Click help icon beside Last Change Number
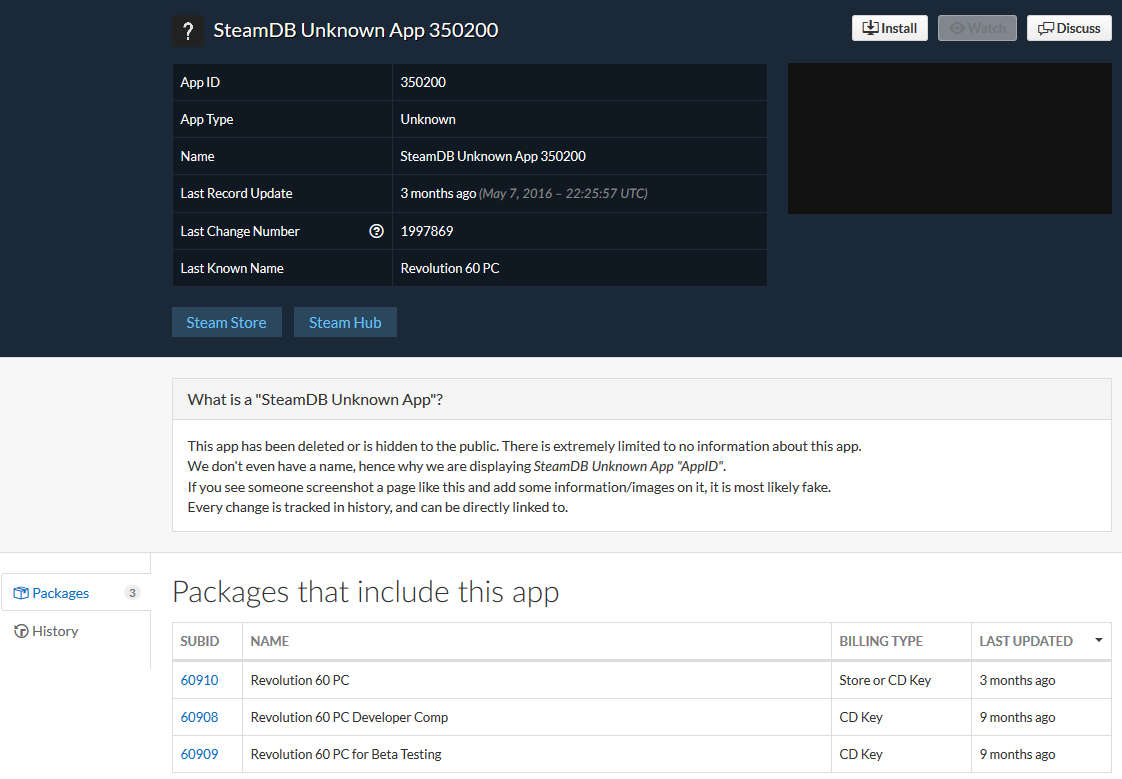Image resolution: width=1122 pixels, height=779 pixels. click(376, 231)
